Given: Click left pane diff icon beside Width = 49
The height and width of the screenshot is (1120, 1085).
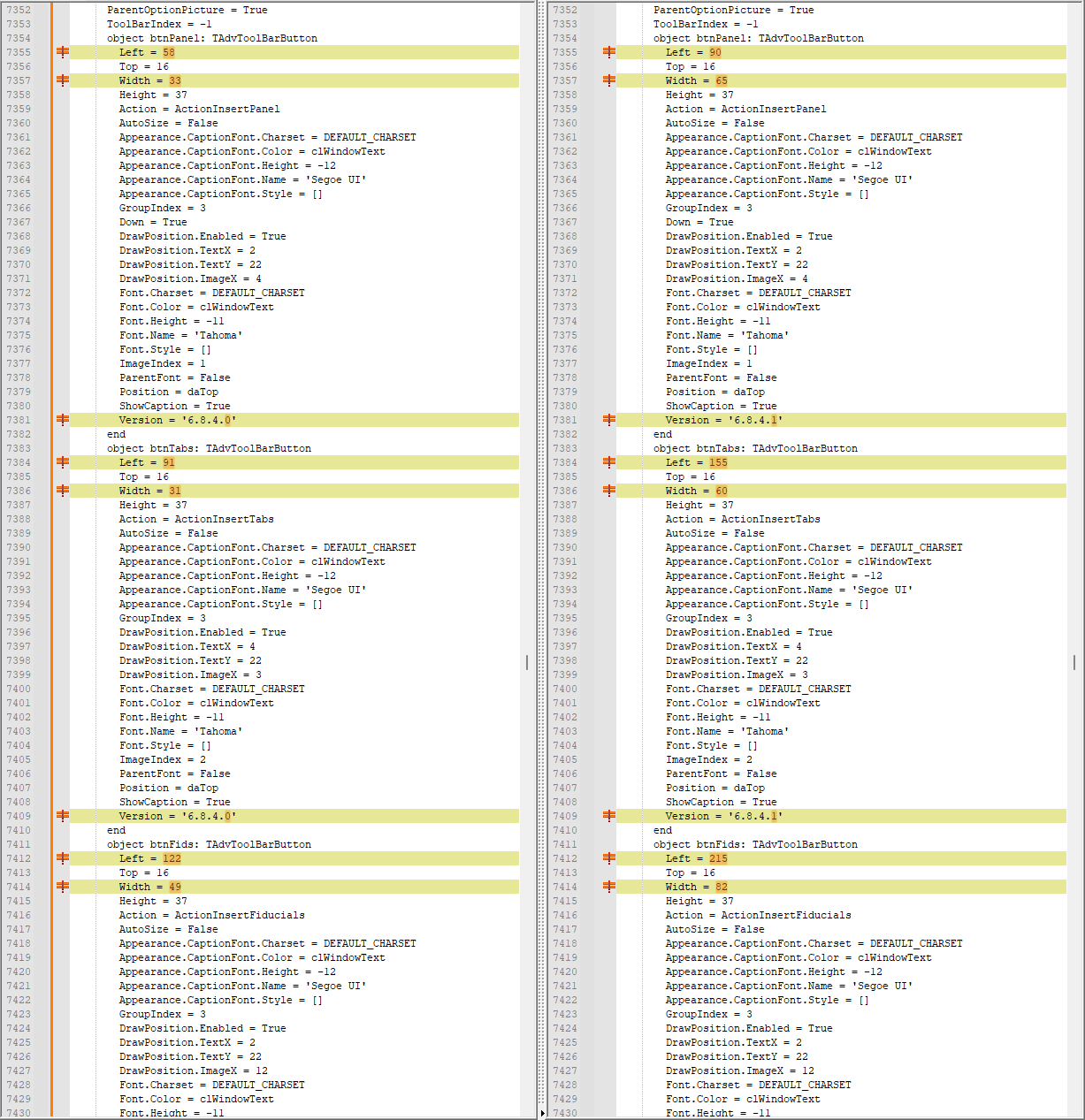Looking at the screenshot, I should click(x=63, y=887).
